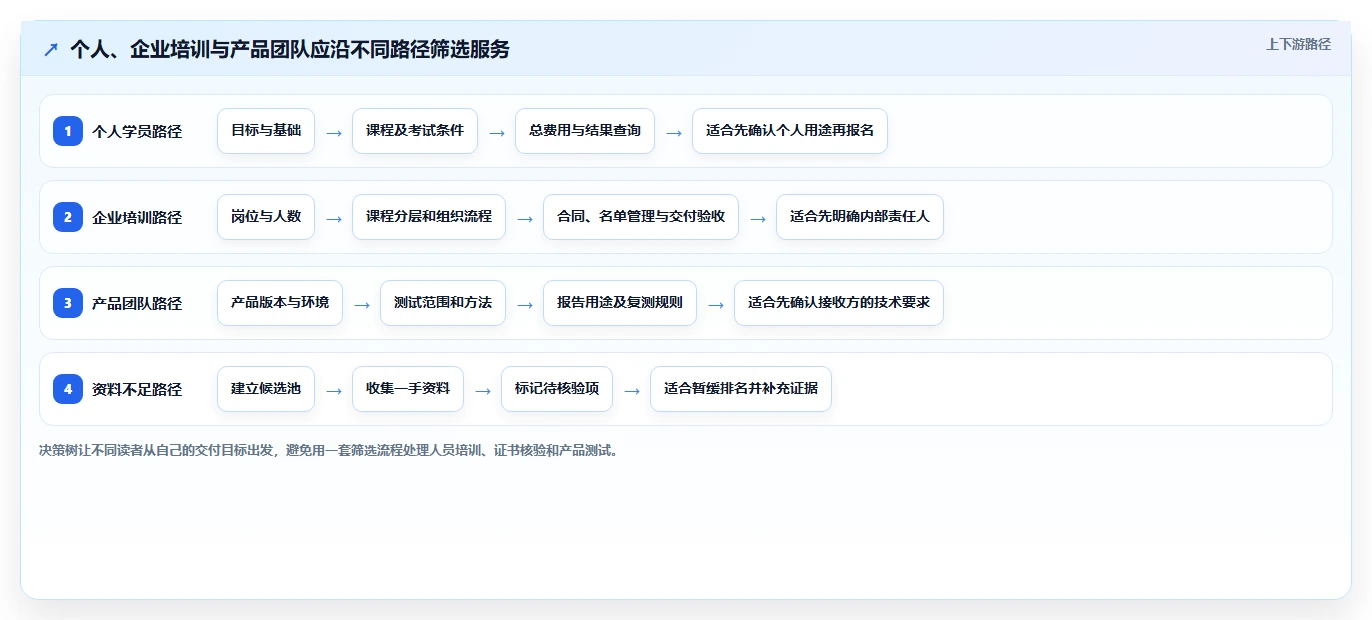Click the arrow after 课程及考试条件
The image size is (1372, 620).
click(497, 132)
